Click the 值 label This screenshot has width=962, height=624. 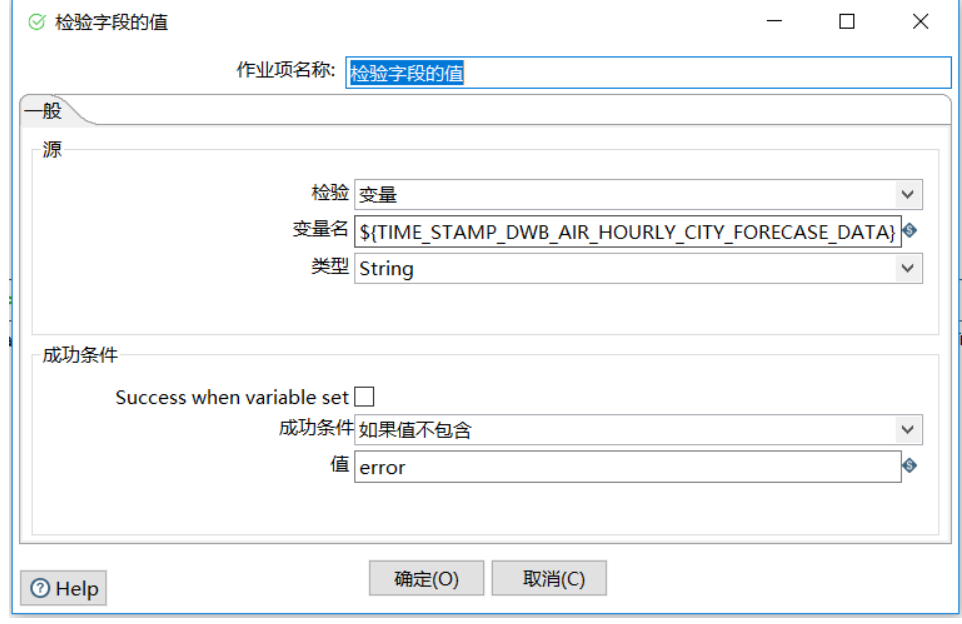339,464
